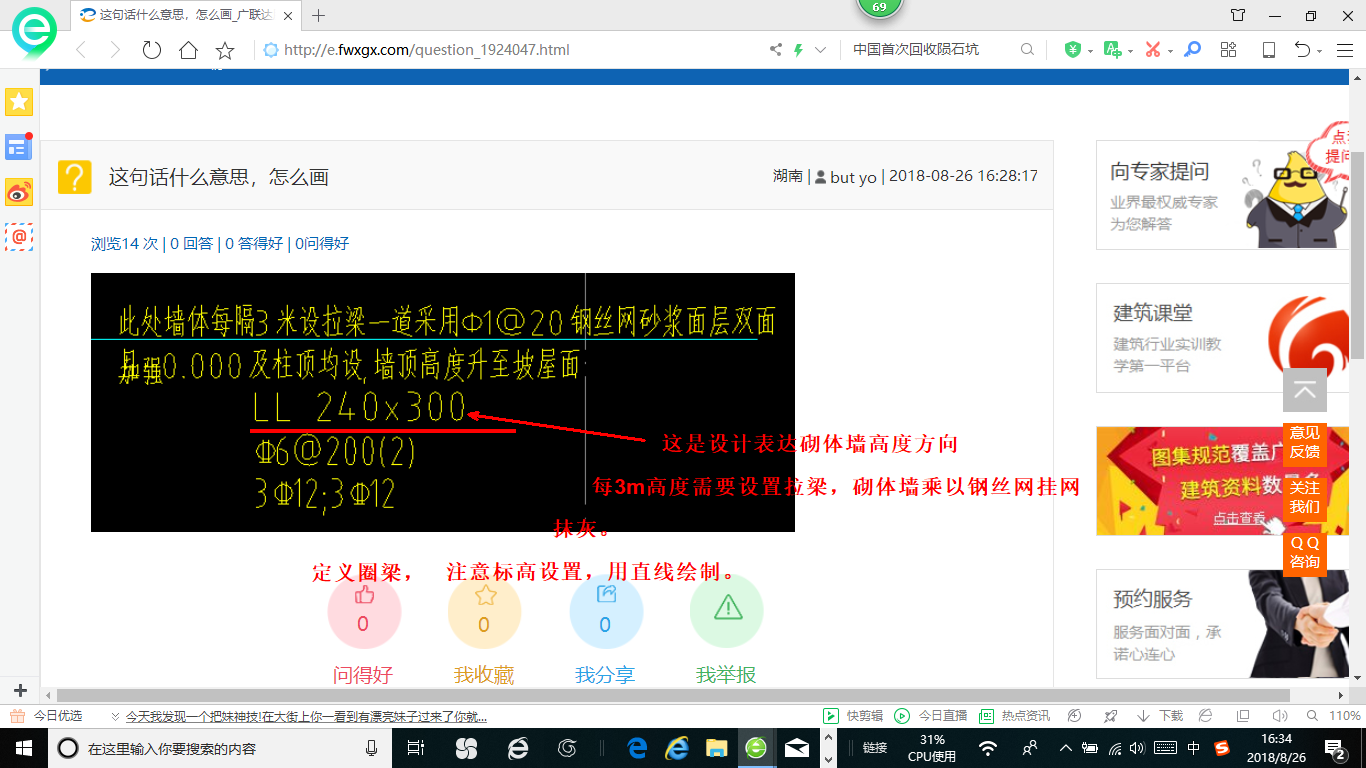Viewport: 1366px width, 768px height.
Task: Click the 我分享 share button
Action: (x=606, y=612)
